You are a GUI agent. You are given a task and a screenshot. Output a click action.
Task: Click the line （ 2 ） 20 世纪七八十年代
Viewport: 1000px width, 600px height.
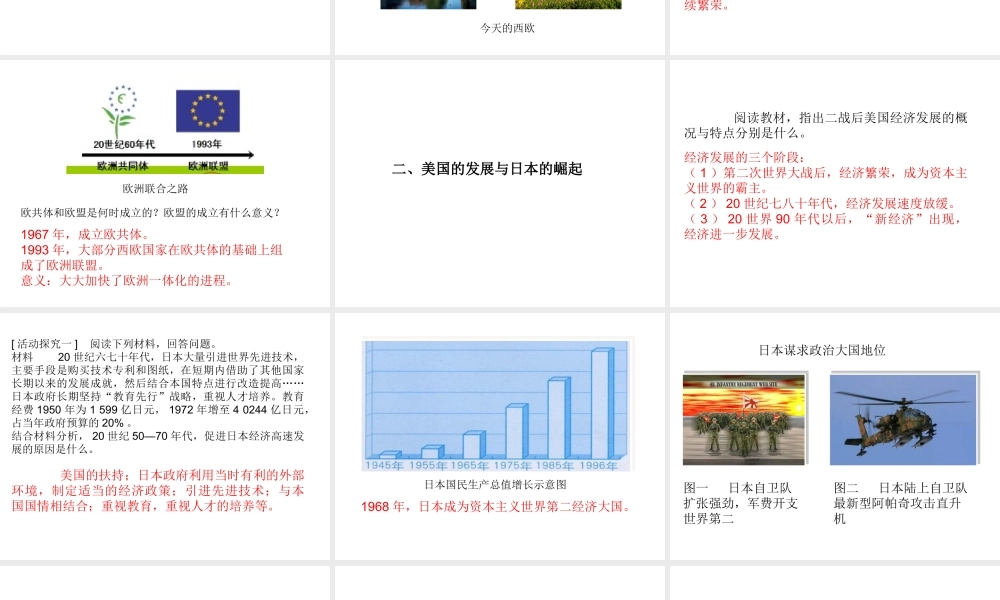coord(821,203)
